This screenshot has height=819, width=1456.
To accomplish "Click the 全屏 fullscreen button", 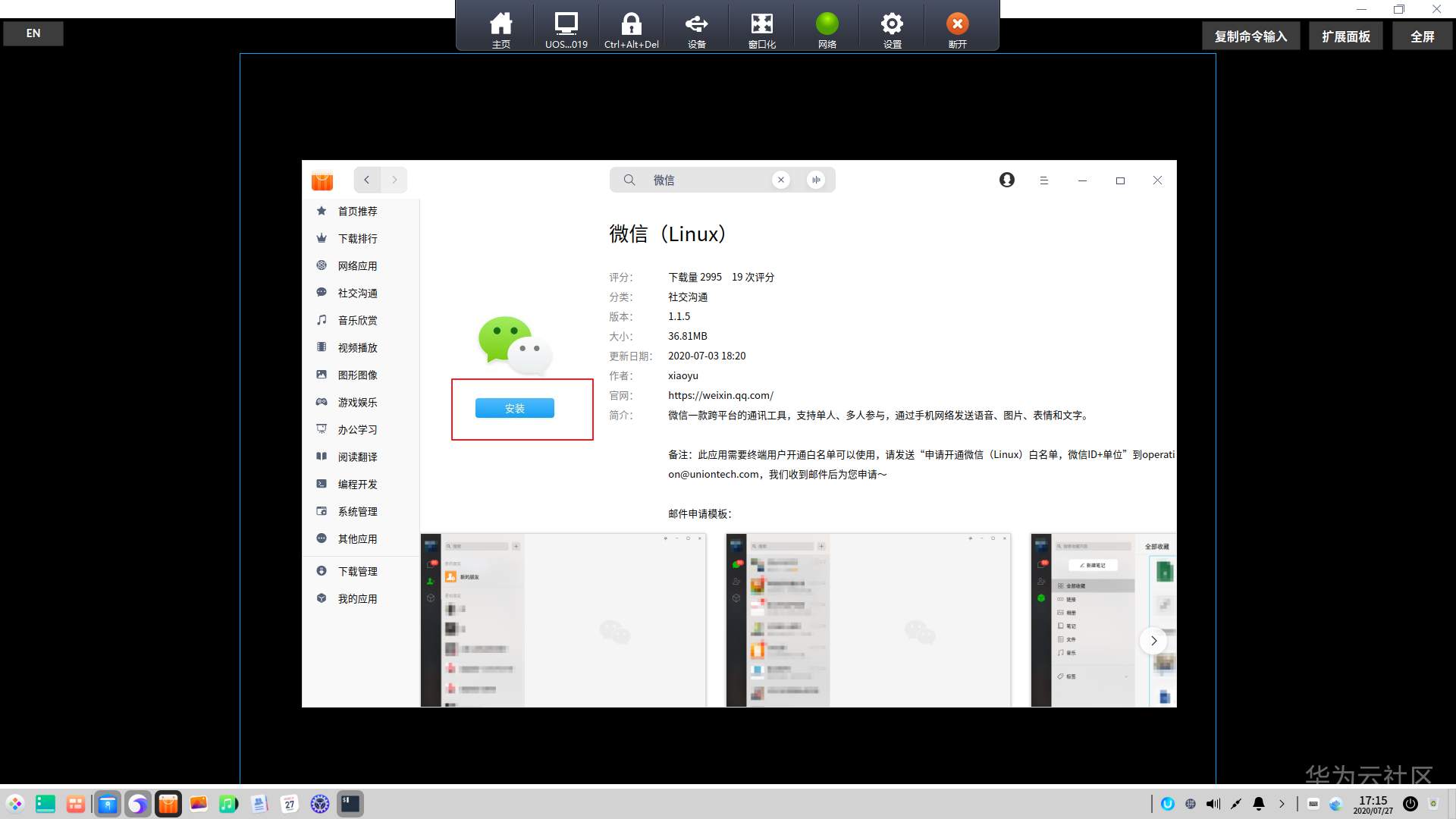I will pos(1423,36).
